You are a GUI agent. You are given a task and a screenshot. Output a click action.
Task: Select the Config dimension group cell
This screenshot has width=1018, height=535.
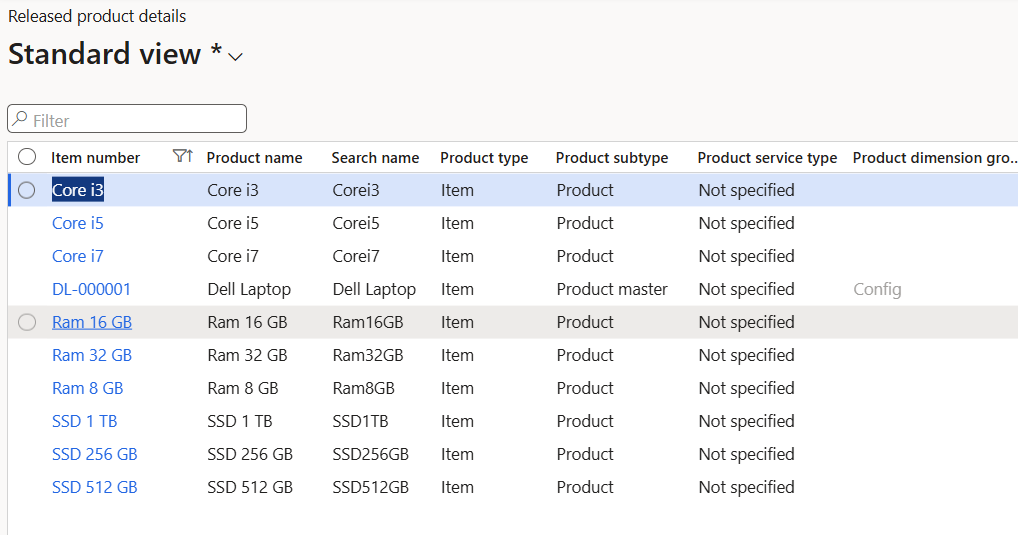click(x=877, y=289)
